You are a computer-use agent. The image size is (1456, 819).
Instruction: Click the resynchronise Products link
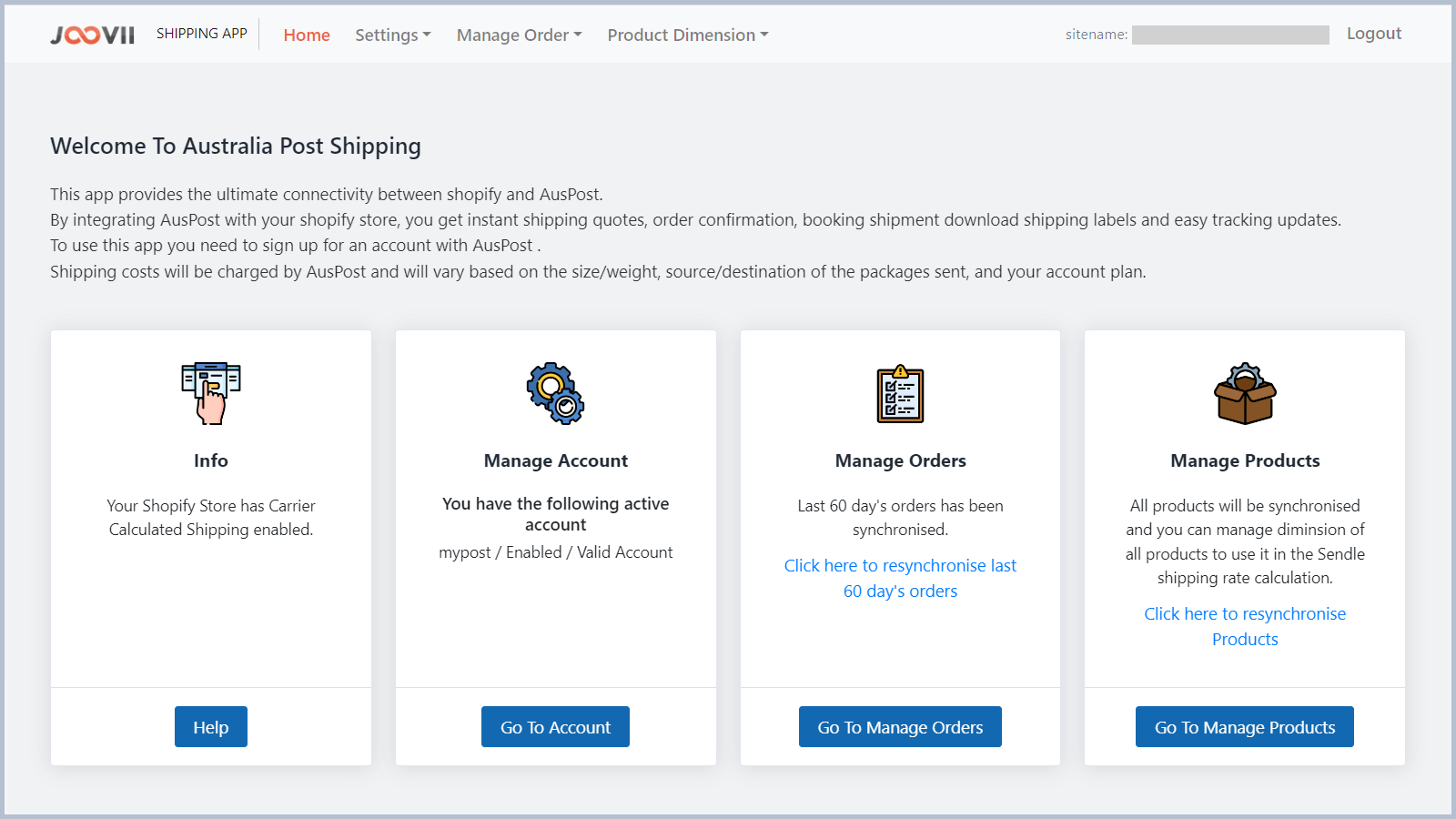coord(1244,626)
